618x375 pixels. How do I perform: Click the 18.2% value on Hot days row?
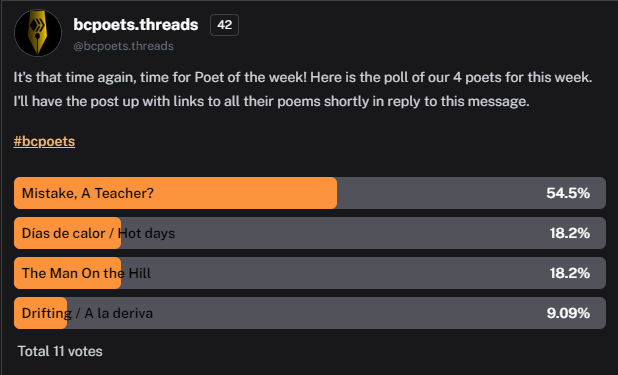click(x=570, y=233)
